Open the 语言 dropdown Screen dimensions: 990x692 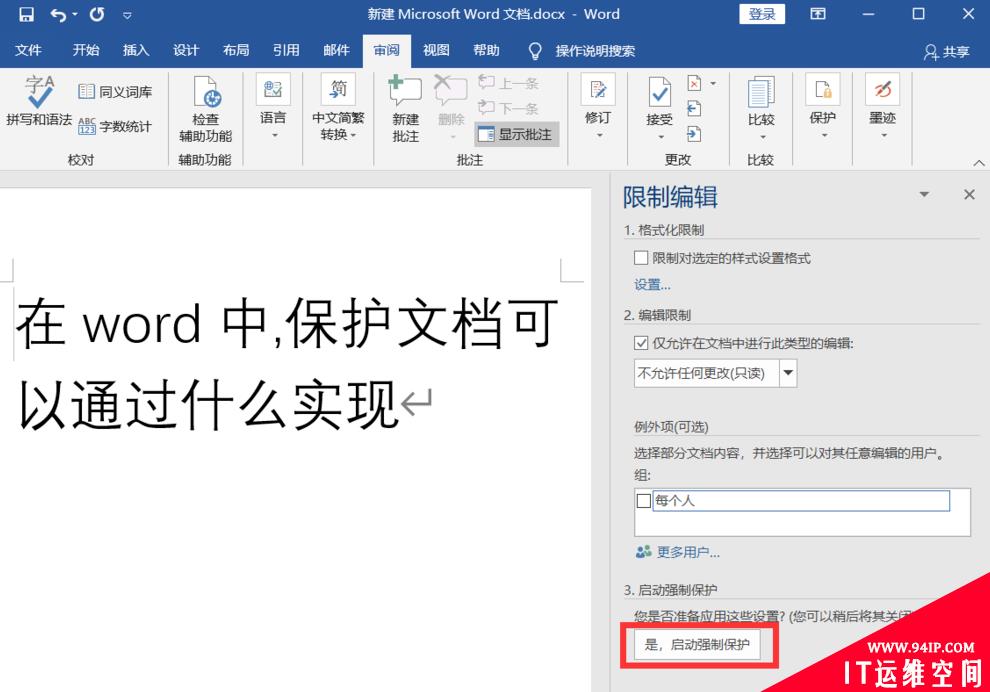point(273,107)
